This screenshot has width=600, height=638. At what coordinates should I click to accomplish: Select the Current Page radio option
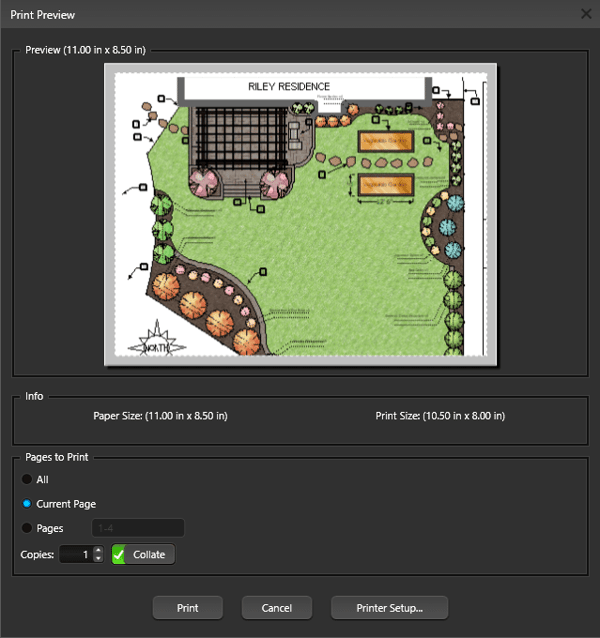27,504
